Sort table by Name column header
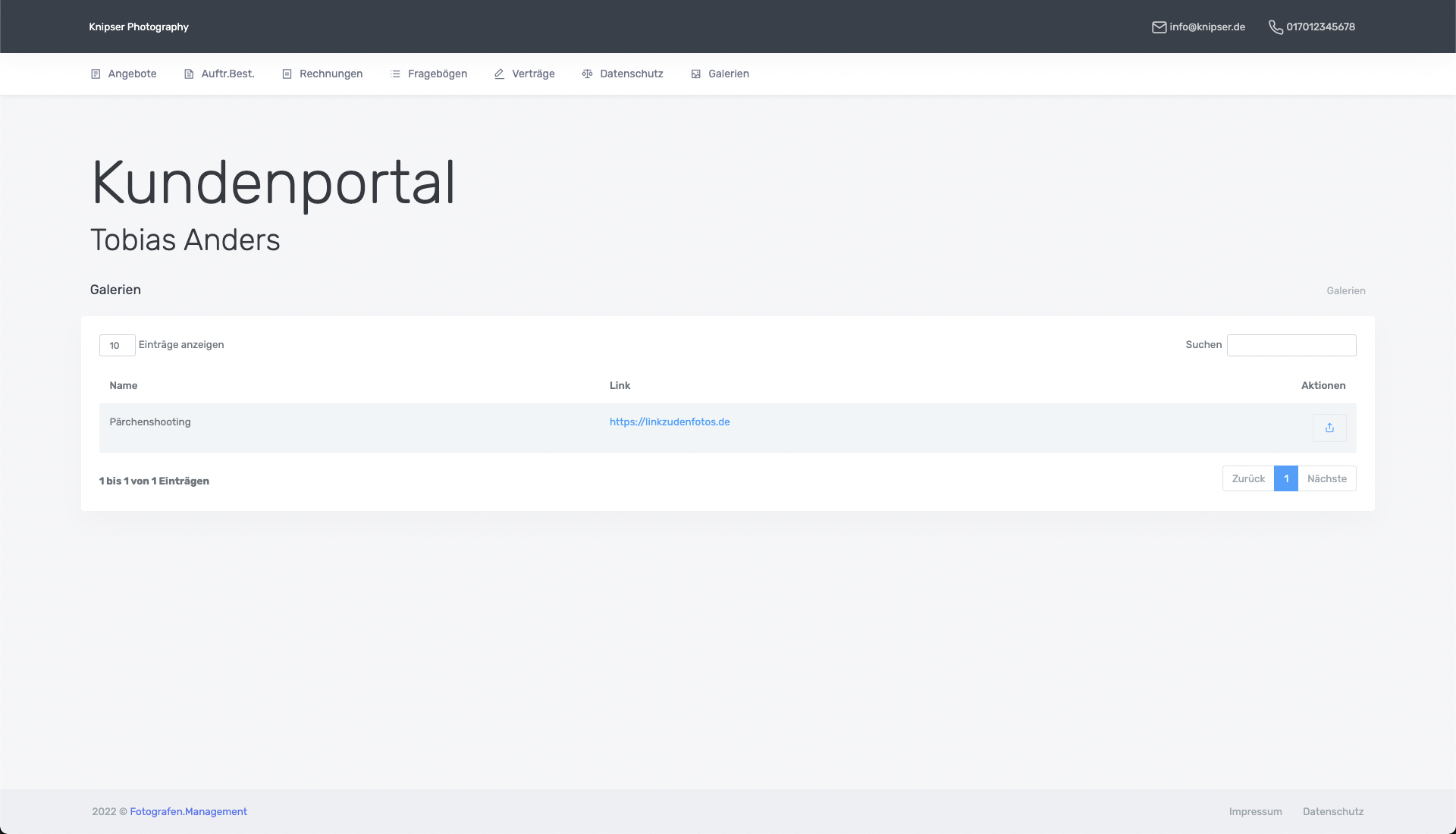Screen dimensions: 1456x834 tap(124, 385)
